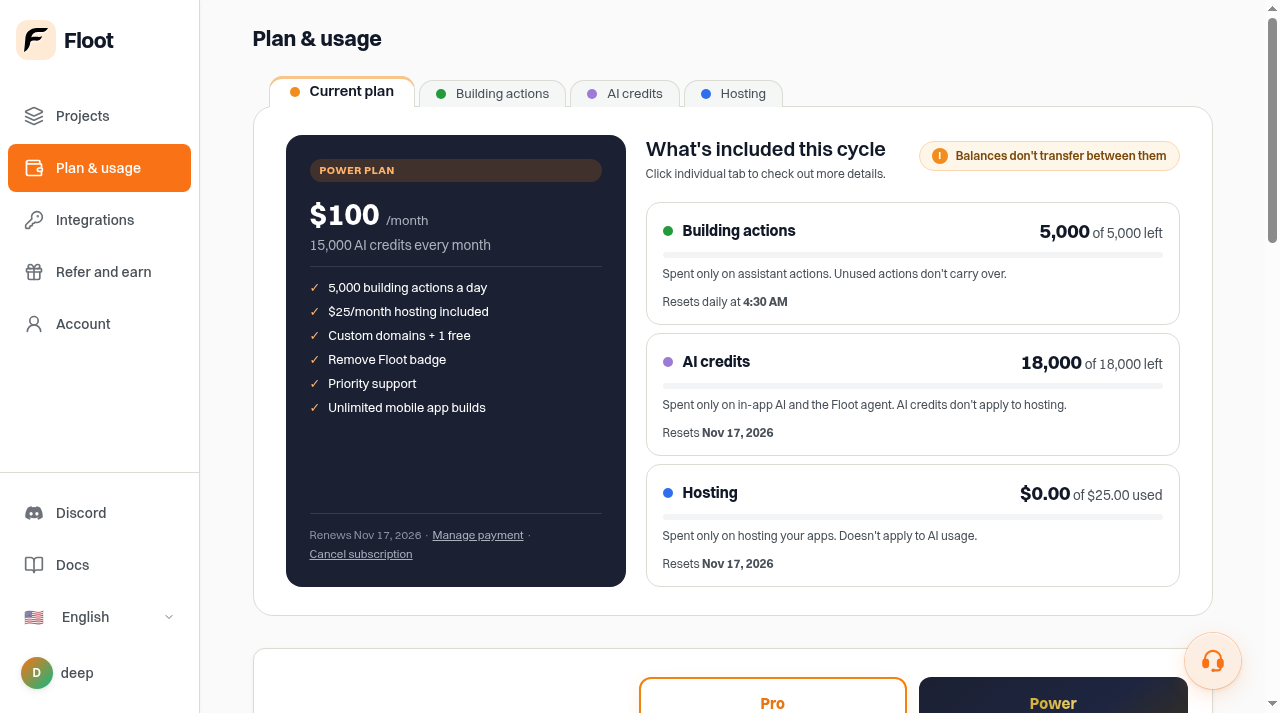Click the Balances don't transfer notice
The height and width of the screenshot is (713, 1280).
[x=1049, y=156]
